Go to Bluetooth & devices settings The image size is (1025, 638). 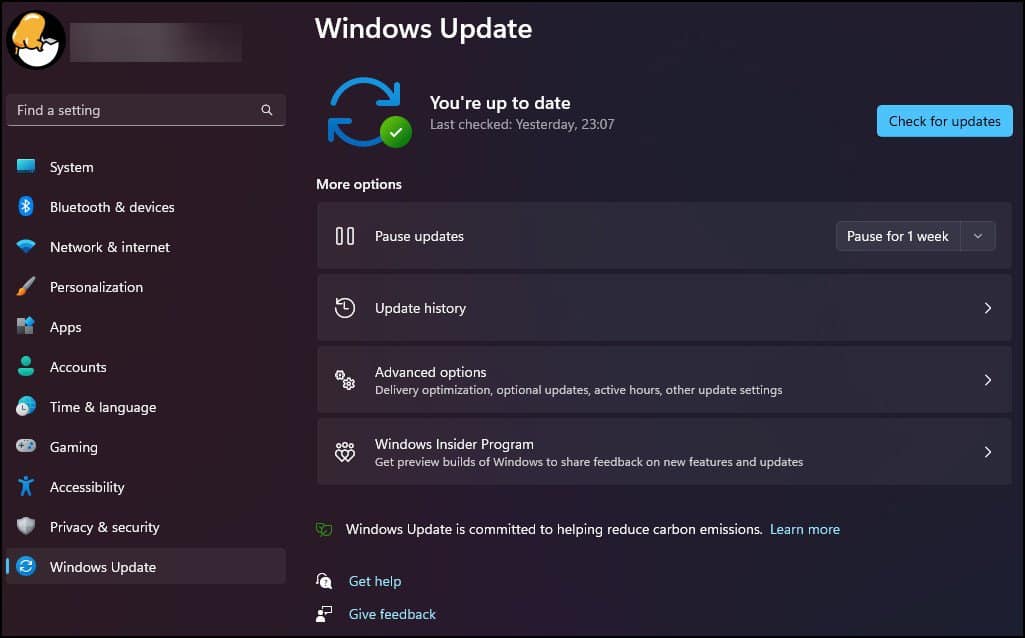[146, 207]
